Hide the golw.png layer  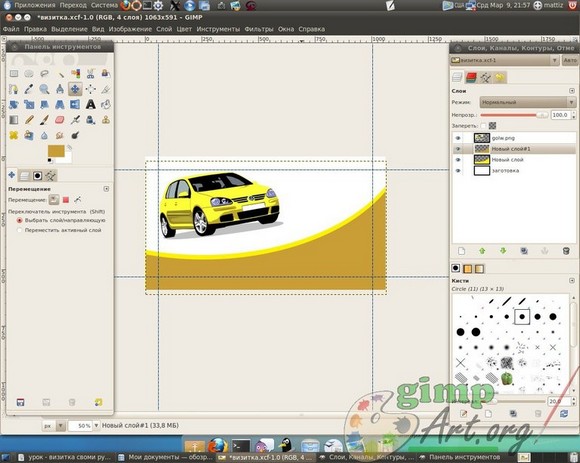458,138
